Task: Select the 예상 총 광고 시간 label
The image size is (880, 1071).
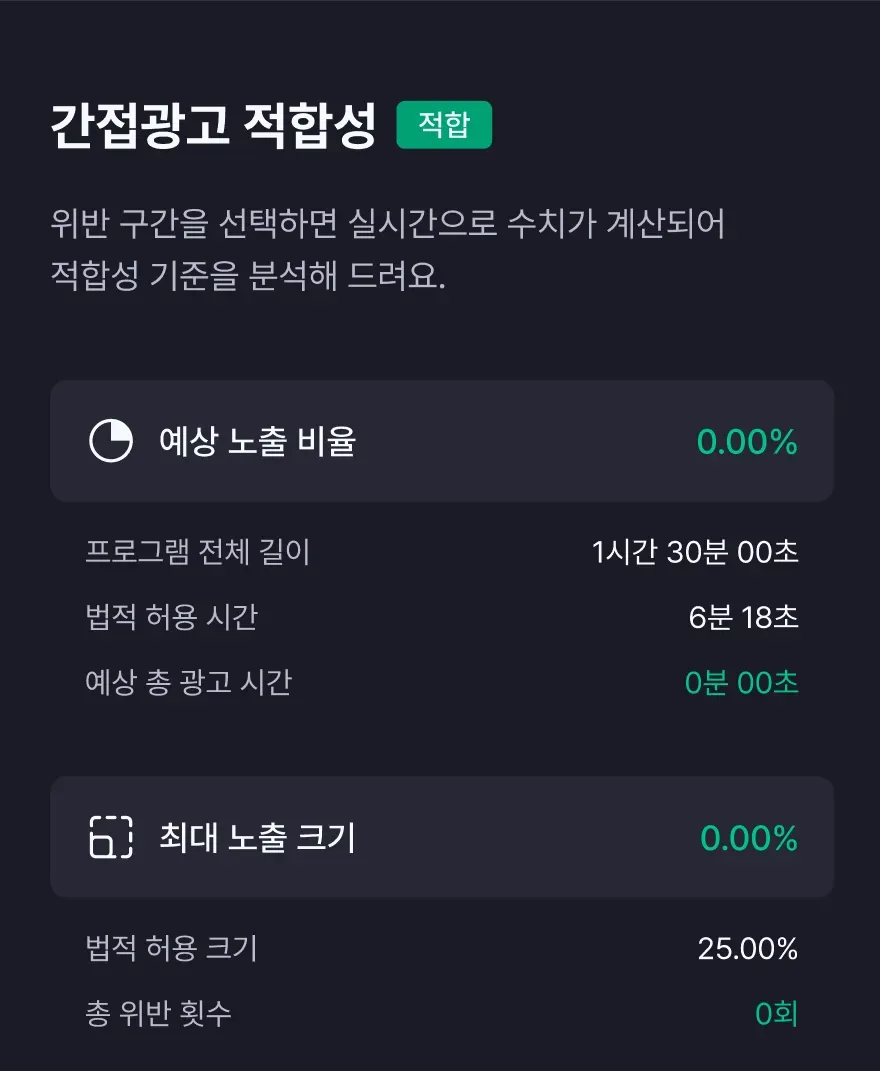Action: click(x=189, y=683)
